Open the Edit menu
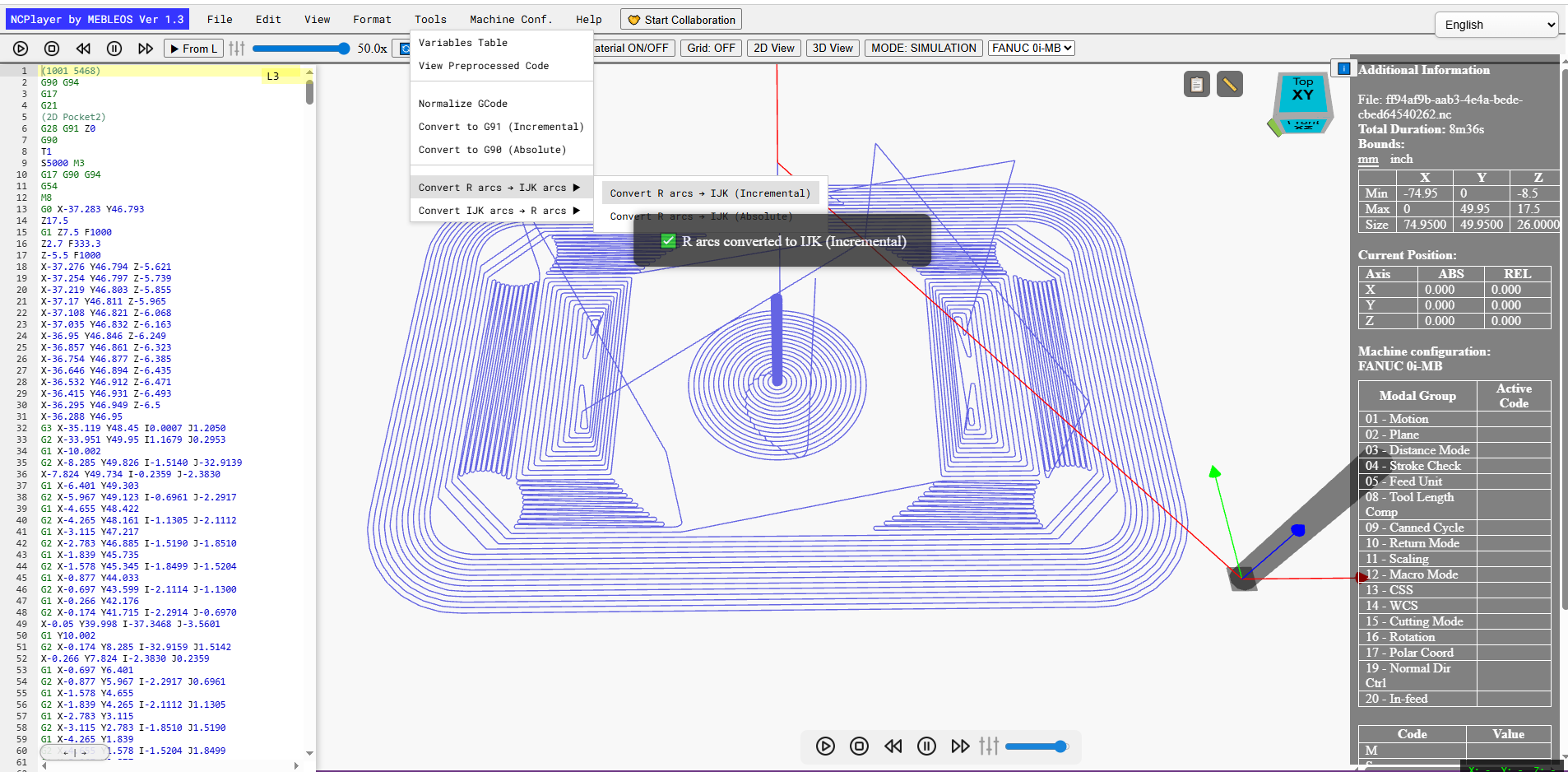Viewport: 1568px width, 772px height. point(268,19)
